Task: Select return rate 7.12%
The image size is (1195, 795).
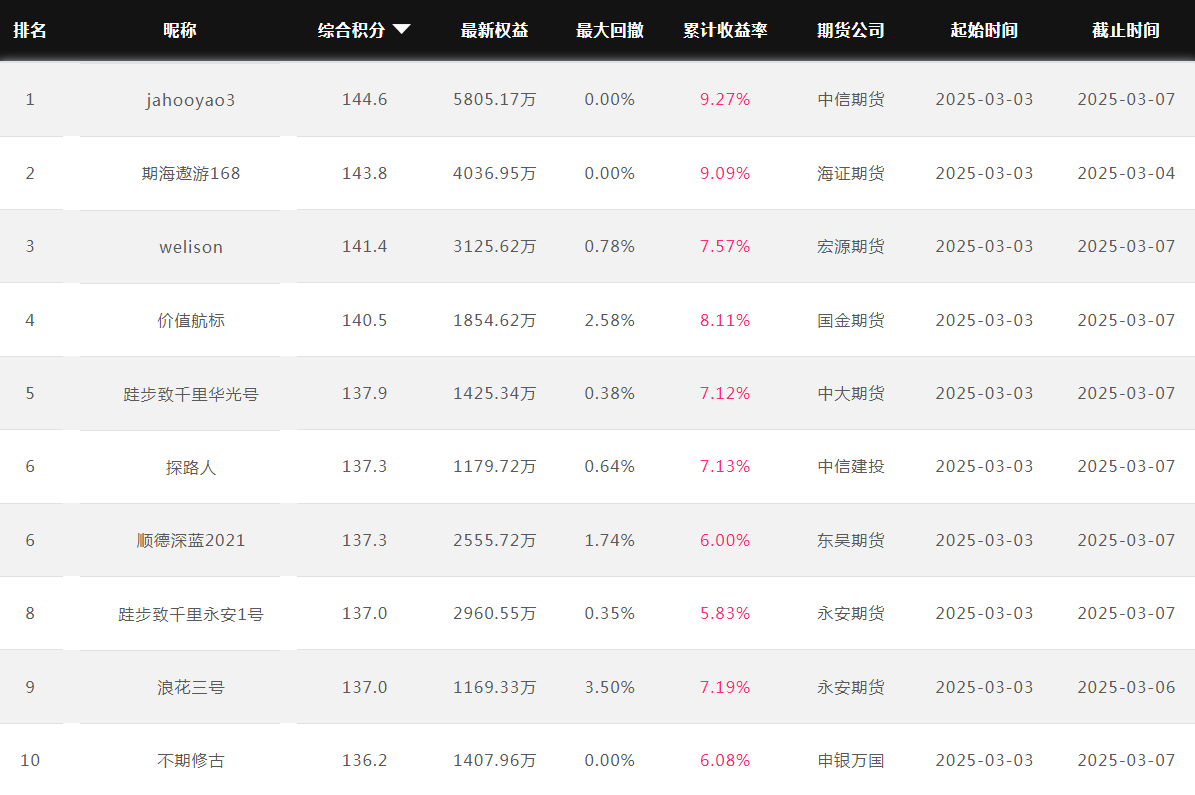Action: [725, 394]
